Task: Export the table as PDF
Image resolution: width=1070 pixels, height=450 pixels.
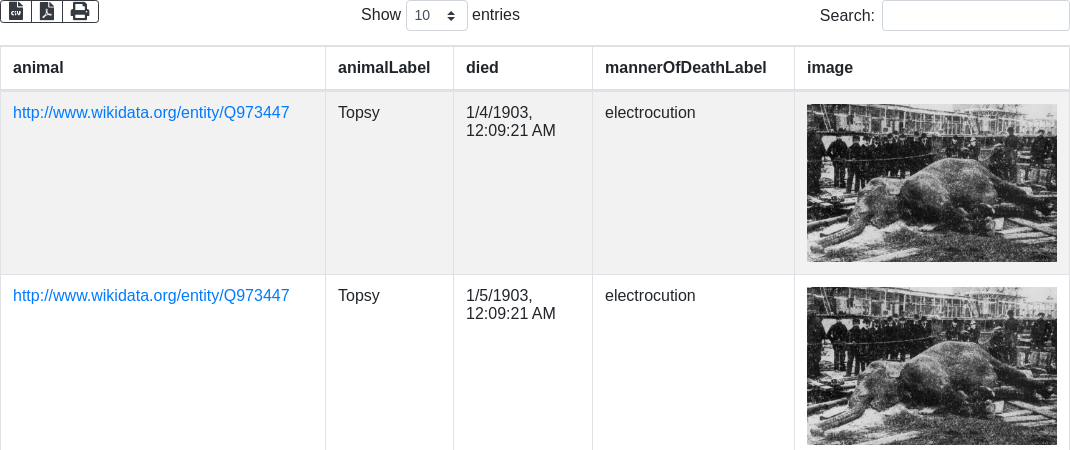Action: coord(47,11)
